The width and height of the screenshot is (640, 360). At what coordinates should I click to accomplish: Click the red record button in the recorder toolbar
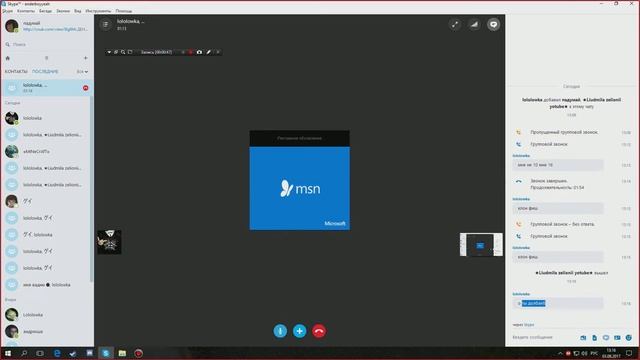click(190, 52)
